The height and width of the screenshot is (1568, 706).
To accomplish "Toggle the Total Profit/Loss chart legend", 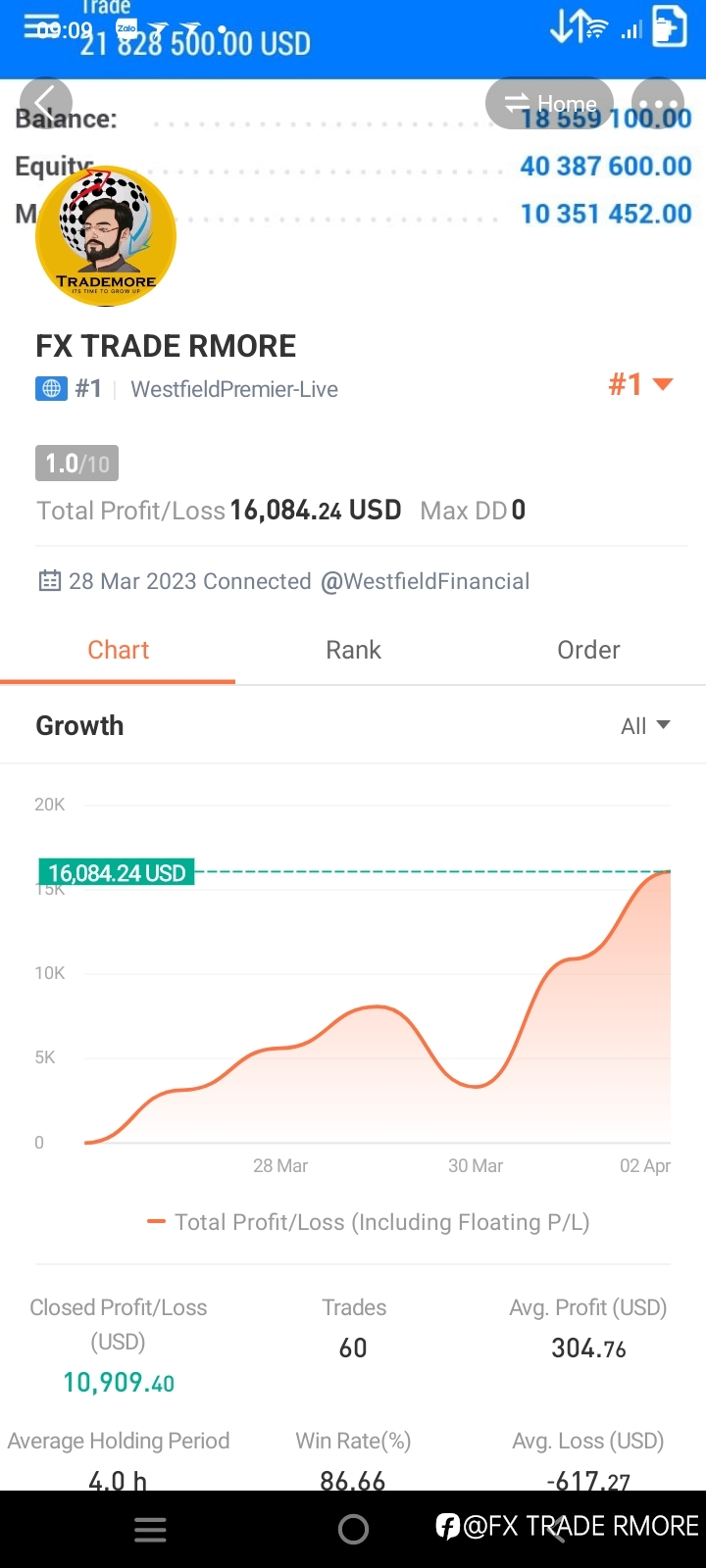I will coord(368,1222).
